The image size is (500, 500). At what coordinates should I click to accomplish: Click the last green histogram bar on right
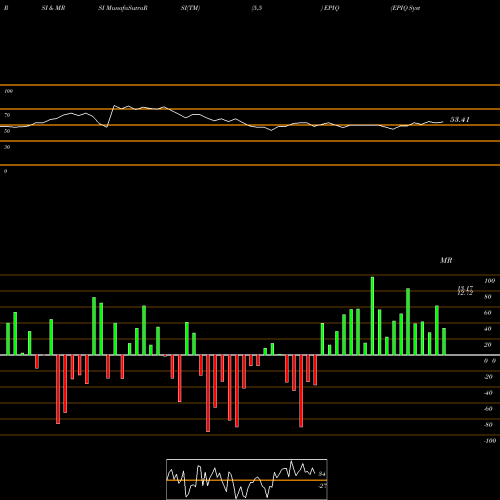click(x=444, y=341)
